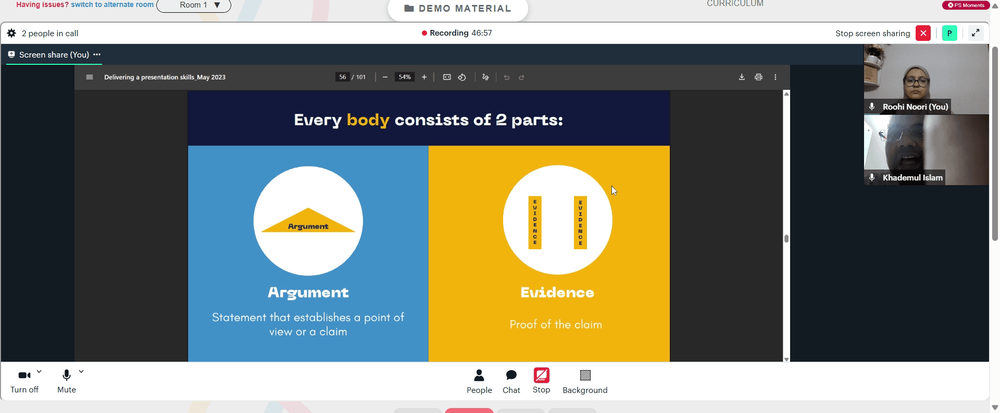Zoom in the PDF with plus icon
This screenshot has width=1000, height=413.
click(x=424, y=77)
